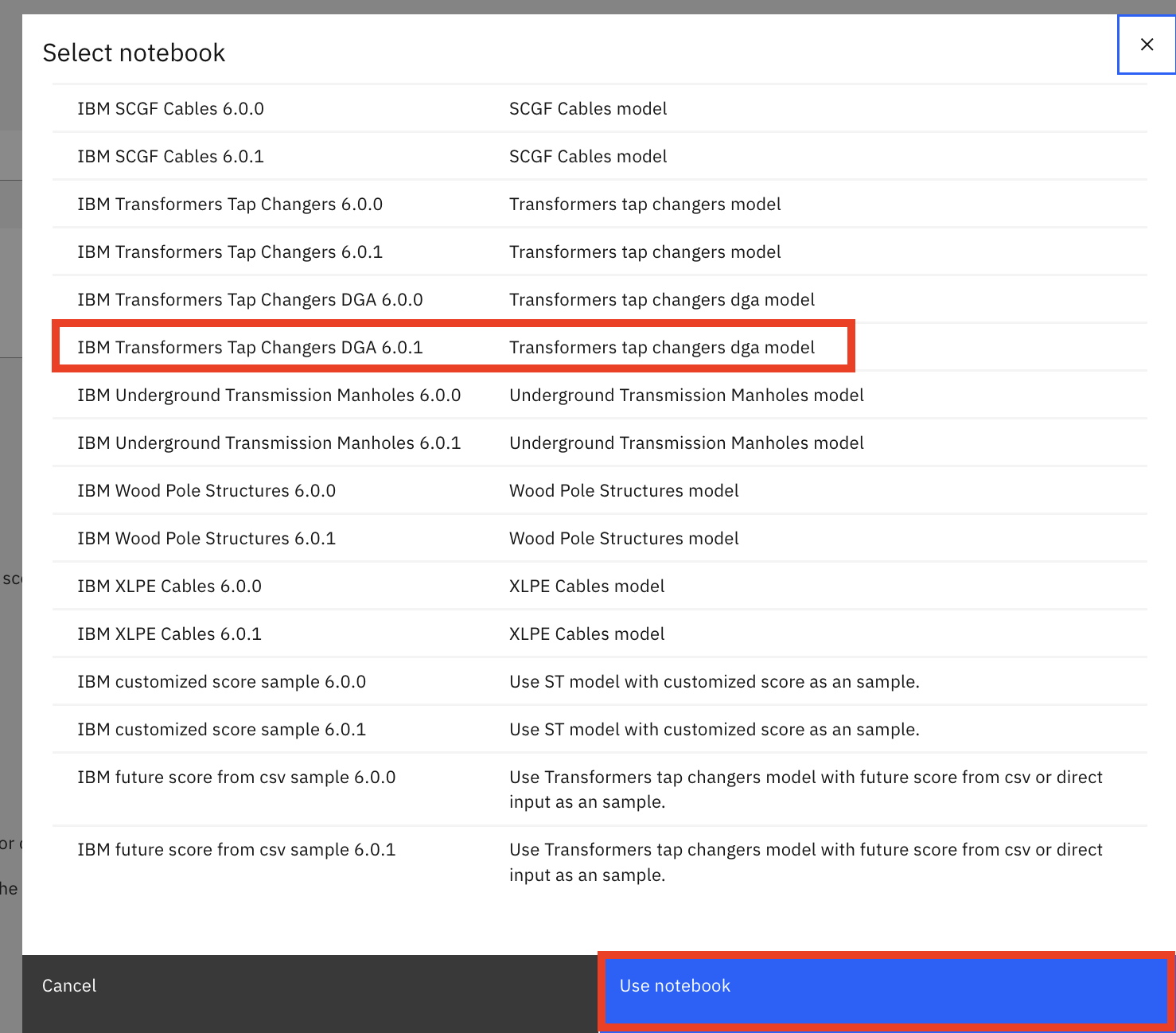Select IBM XLPE Cables 6.0.1 row

click(600, 633)
